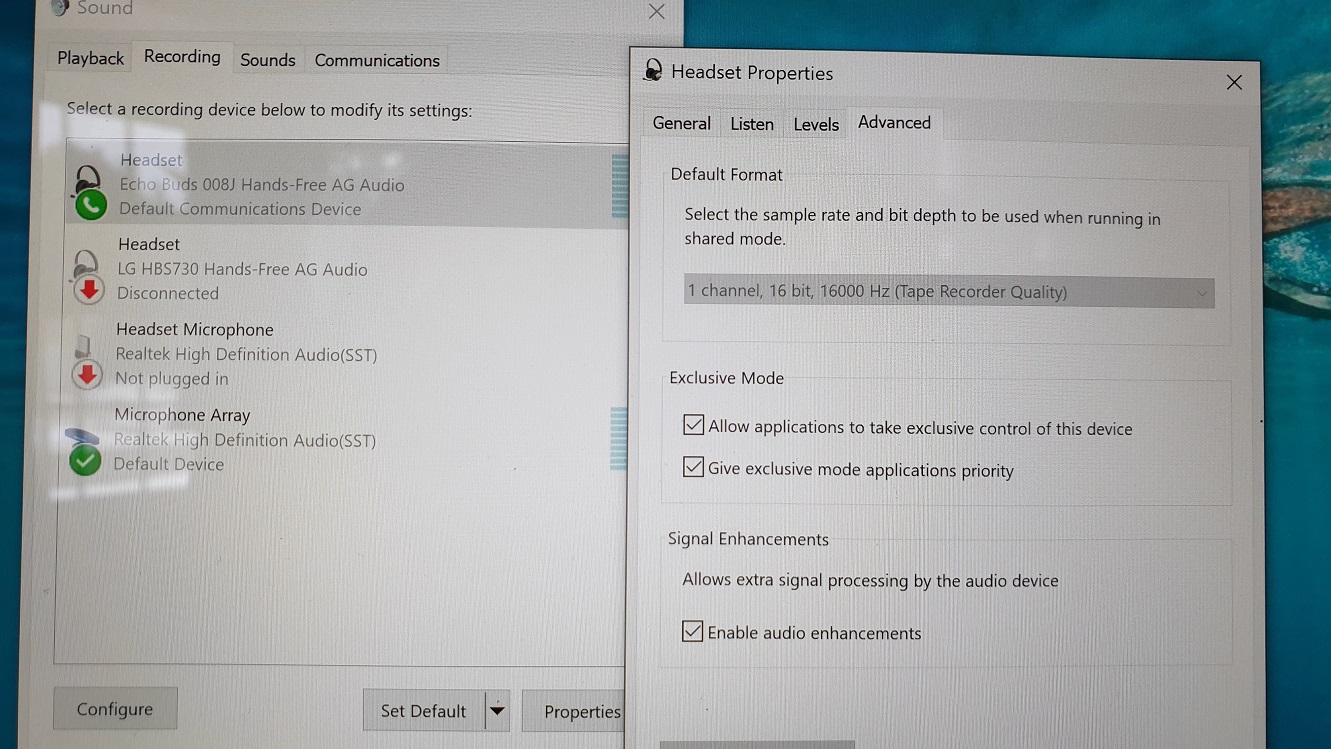Screen dimensions: 1331x749
Task: Open the Listen tab in Headset Properties
Action: click(x=752, y=124)
